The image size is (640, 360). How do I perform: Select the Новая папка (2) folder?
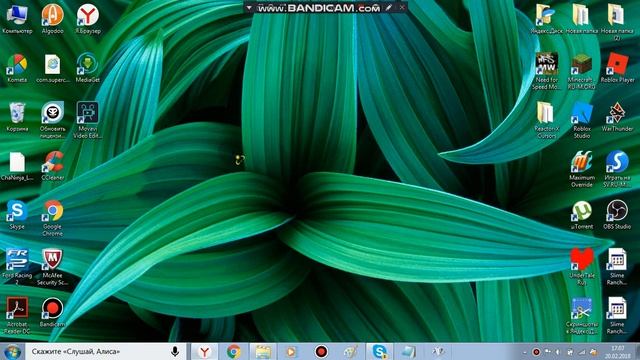617,22
